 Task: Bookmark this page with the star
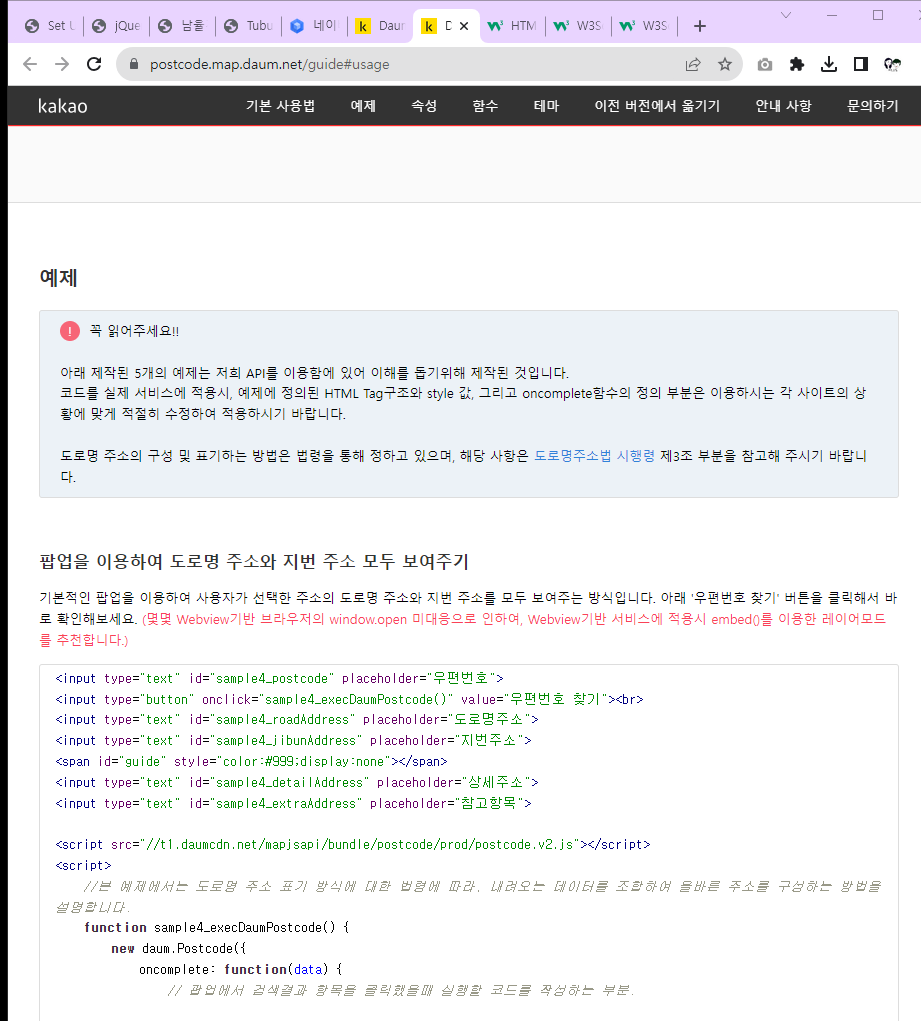coord(725,64)
